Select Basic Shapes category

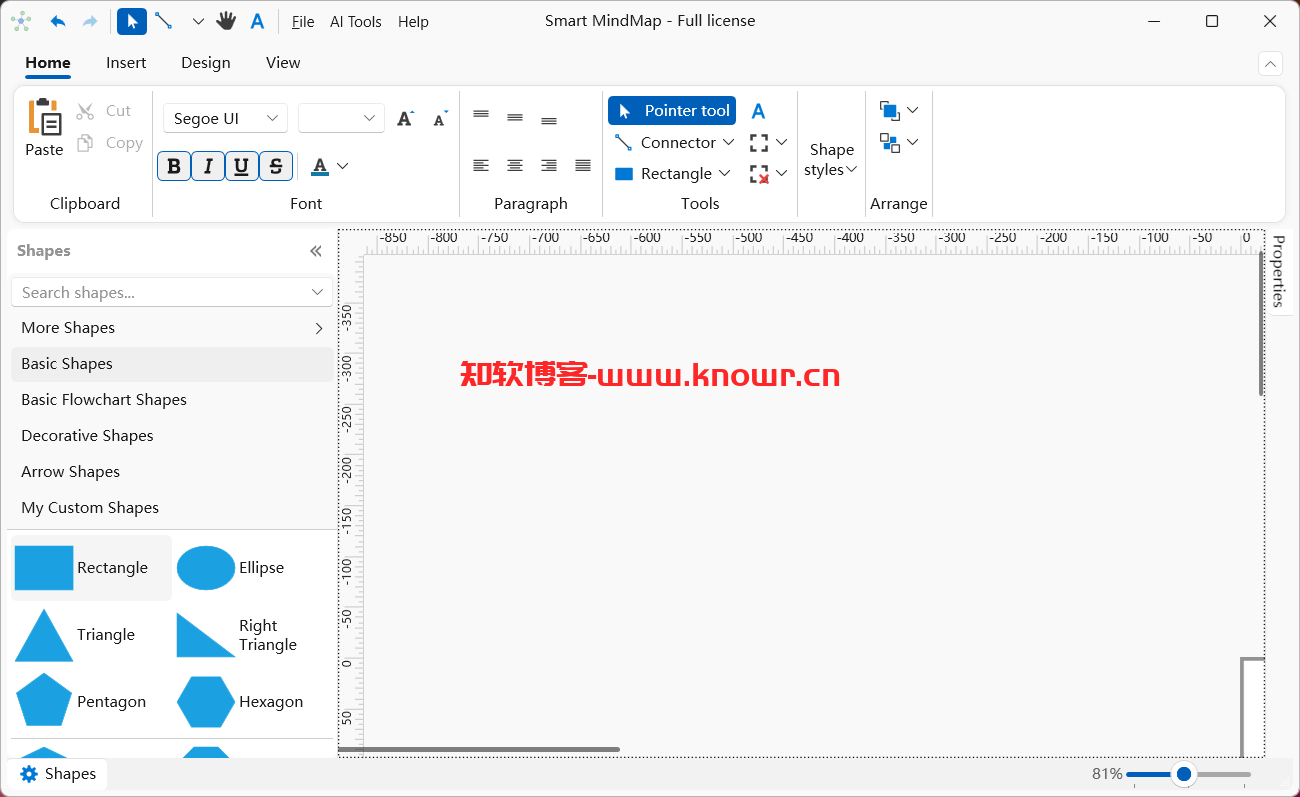click(172, 364)
